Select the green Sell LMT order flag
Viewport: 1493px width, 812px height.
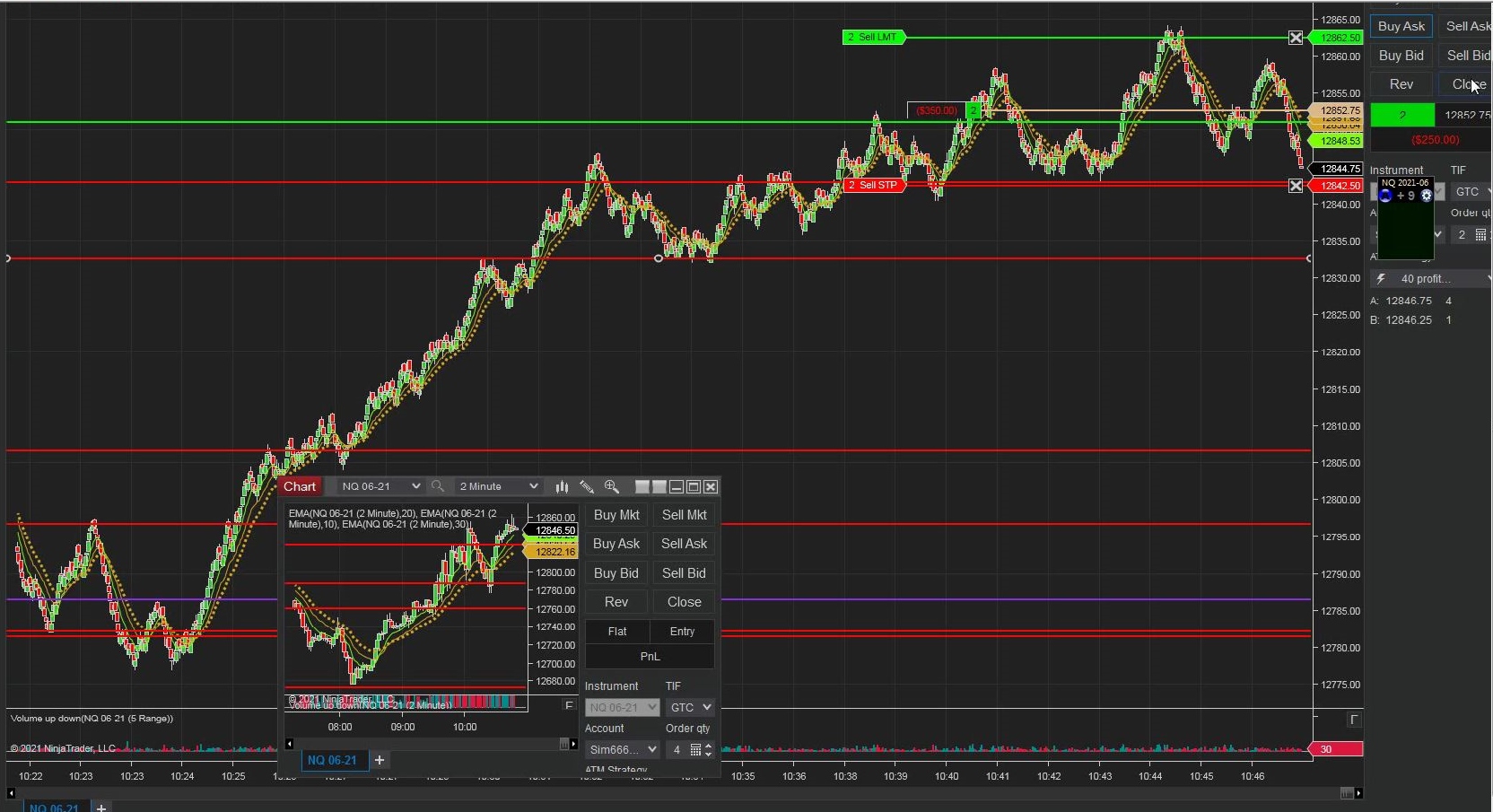(876, 38)
